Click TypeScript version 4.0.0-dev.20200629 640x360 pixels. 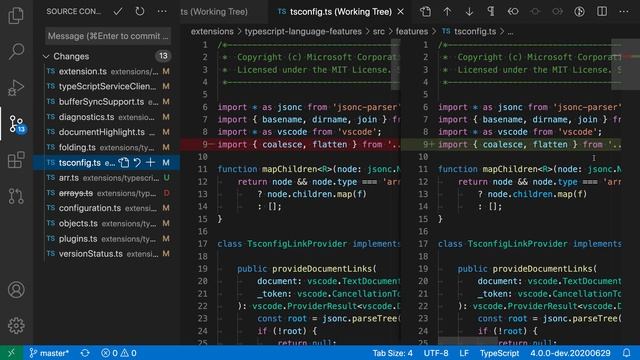click(570, 353)
